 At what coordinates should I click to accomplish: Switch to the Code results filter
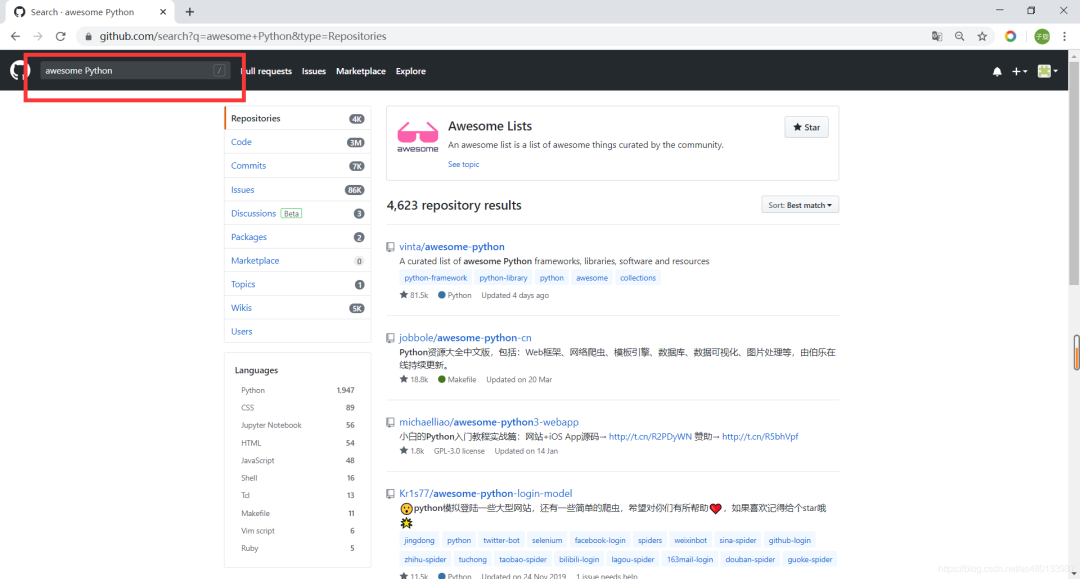click(x=241, y=142)
